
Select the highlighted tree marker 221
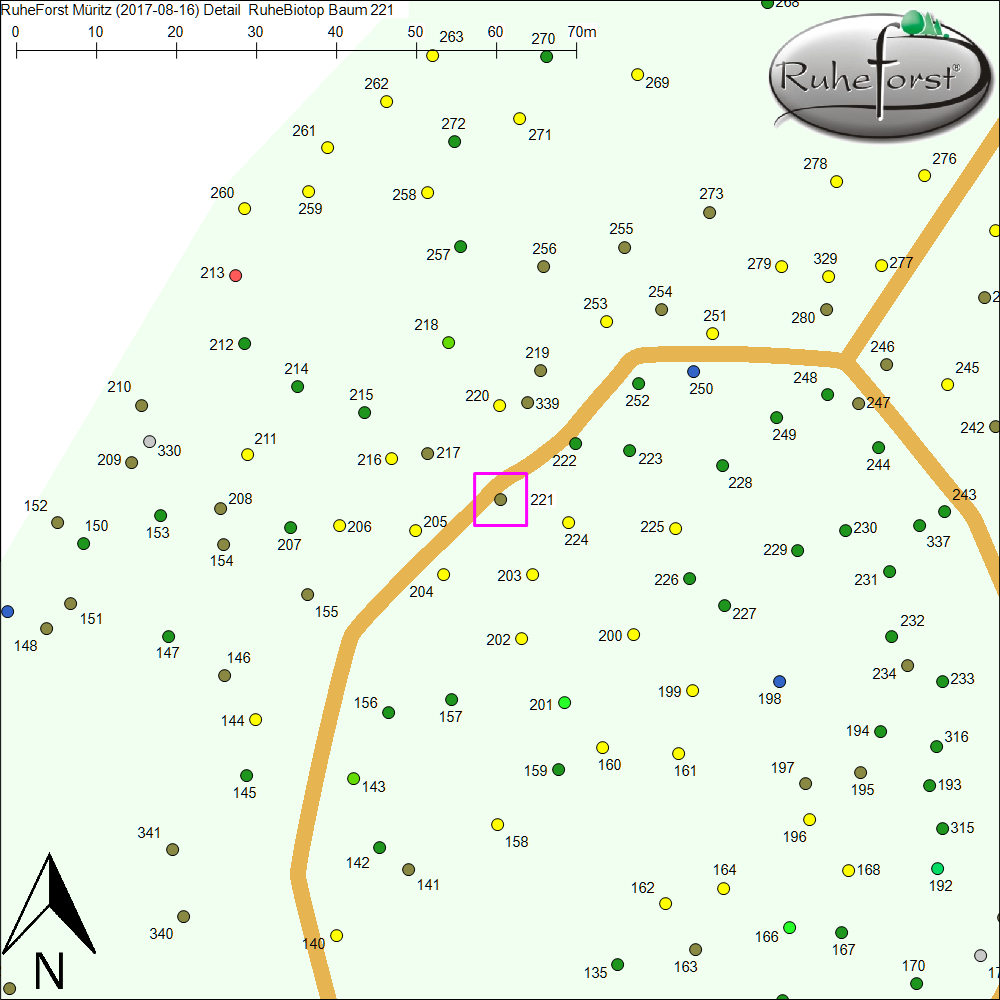(x=500, y=499)
